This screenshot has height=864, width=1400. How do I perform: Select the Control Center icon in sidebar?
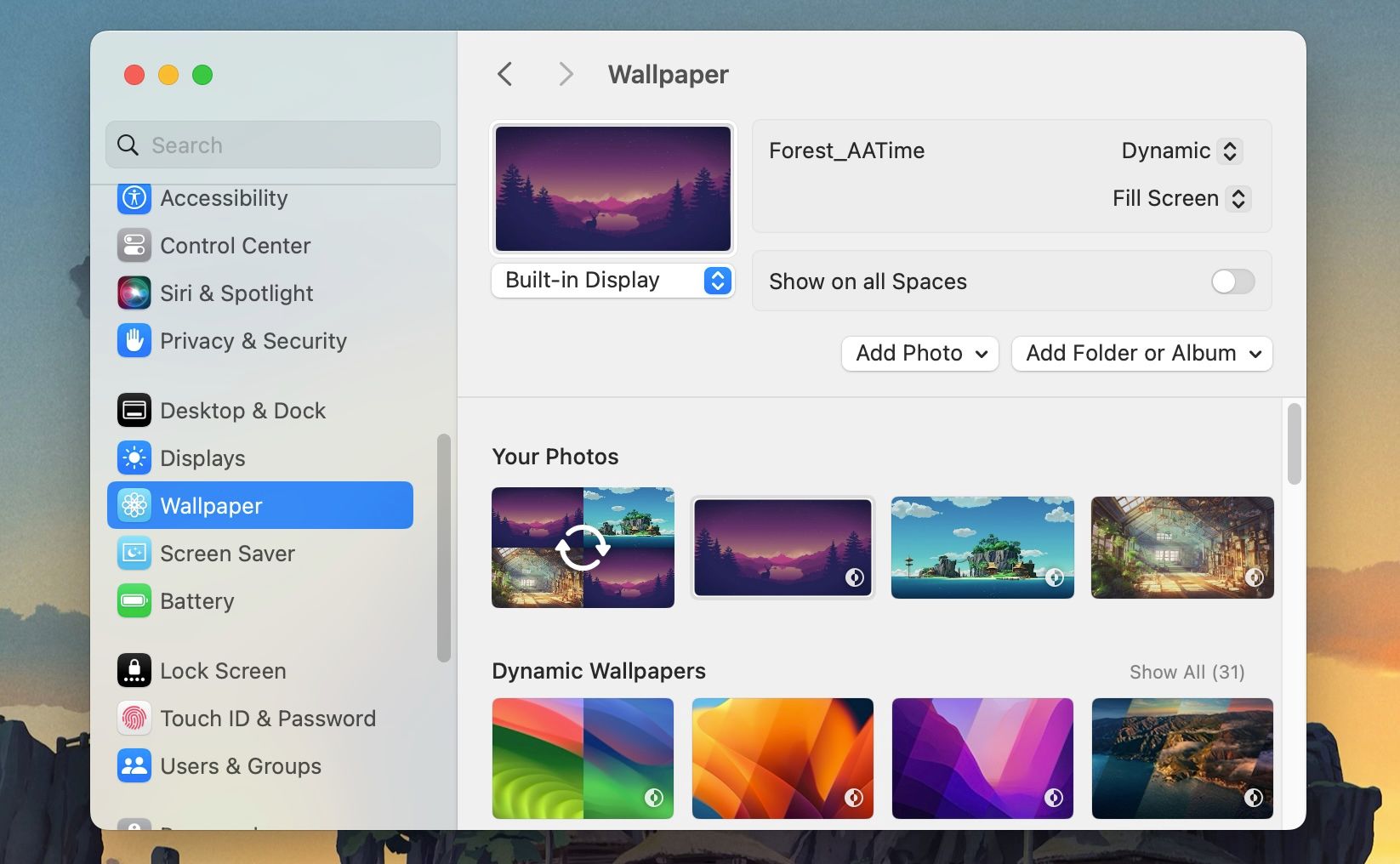[x=134, y=246]
